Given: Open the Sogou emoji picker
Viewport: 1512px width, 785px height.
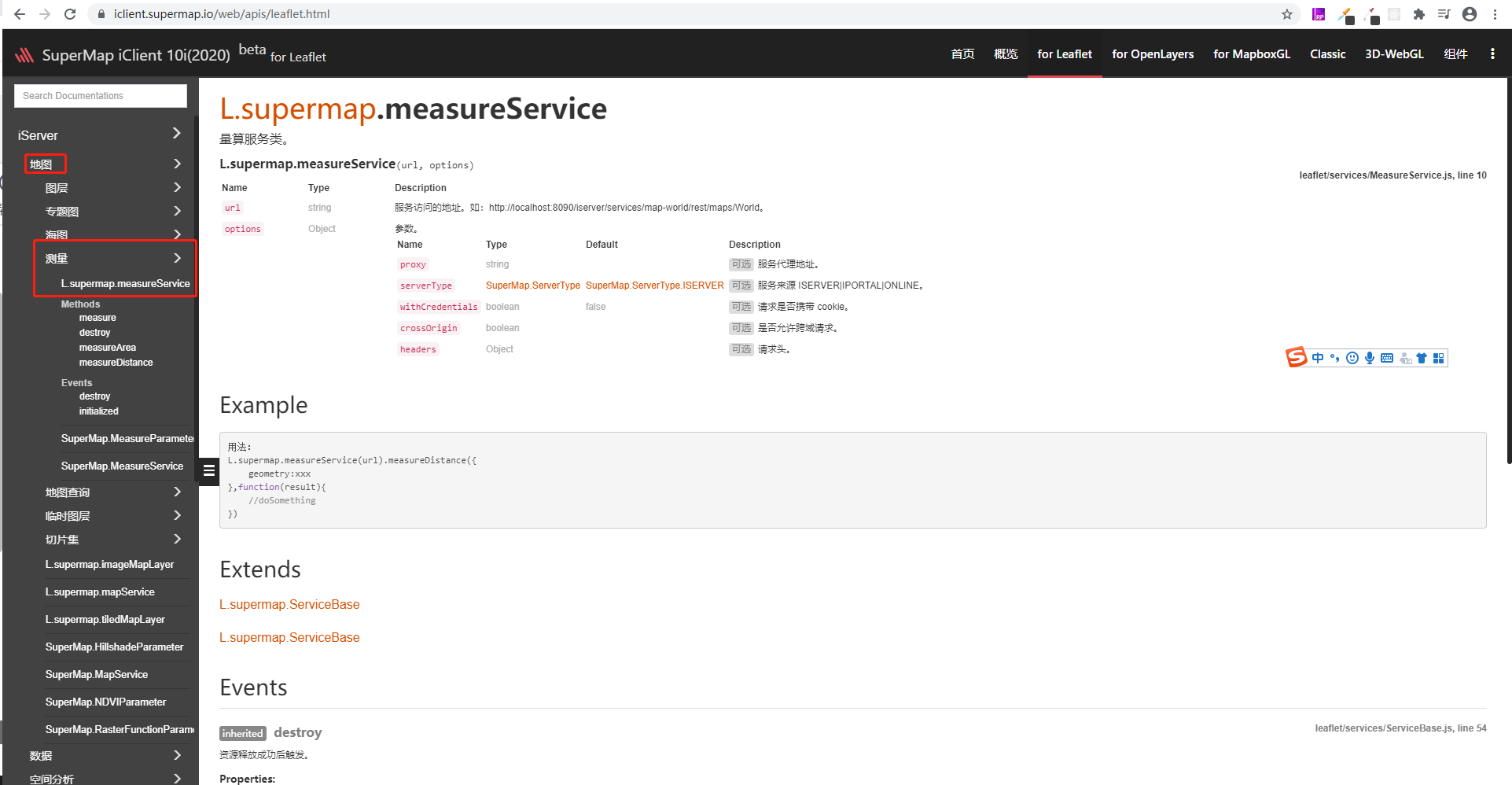Looking at the screenshot, I should (x=1352, y=358).
